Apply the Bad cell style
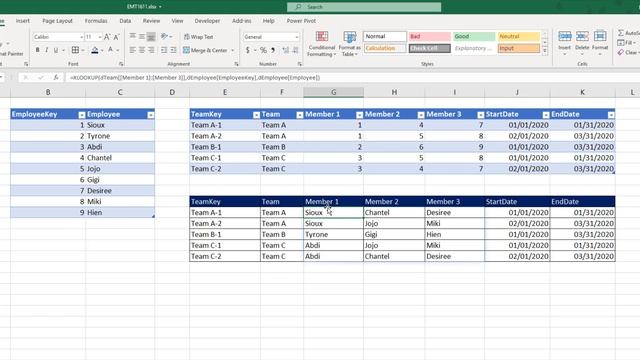640x360 pixels. (x=430, y=36)
